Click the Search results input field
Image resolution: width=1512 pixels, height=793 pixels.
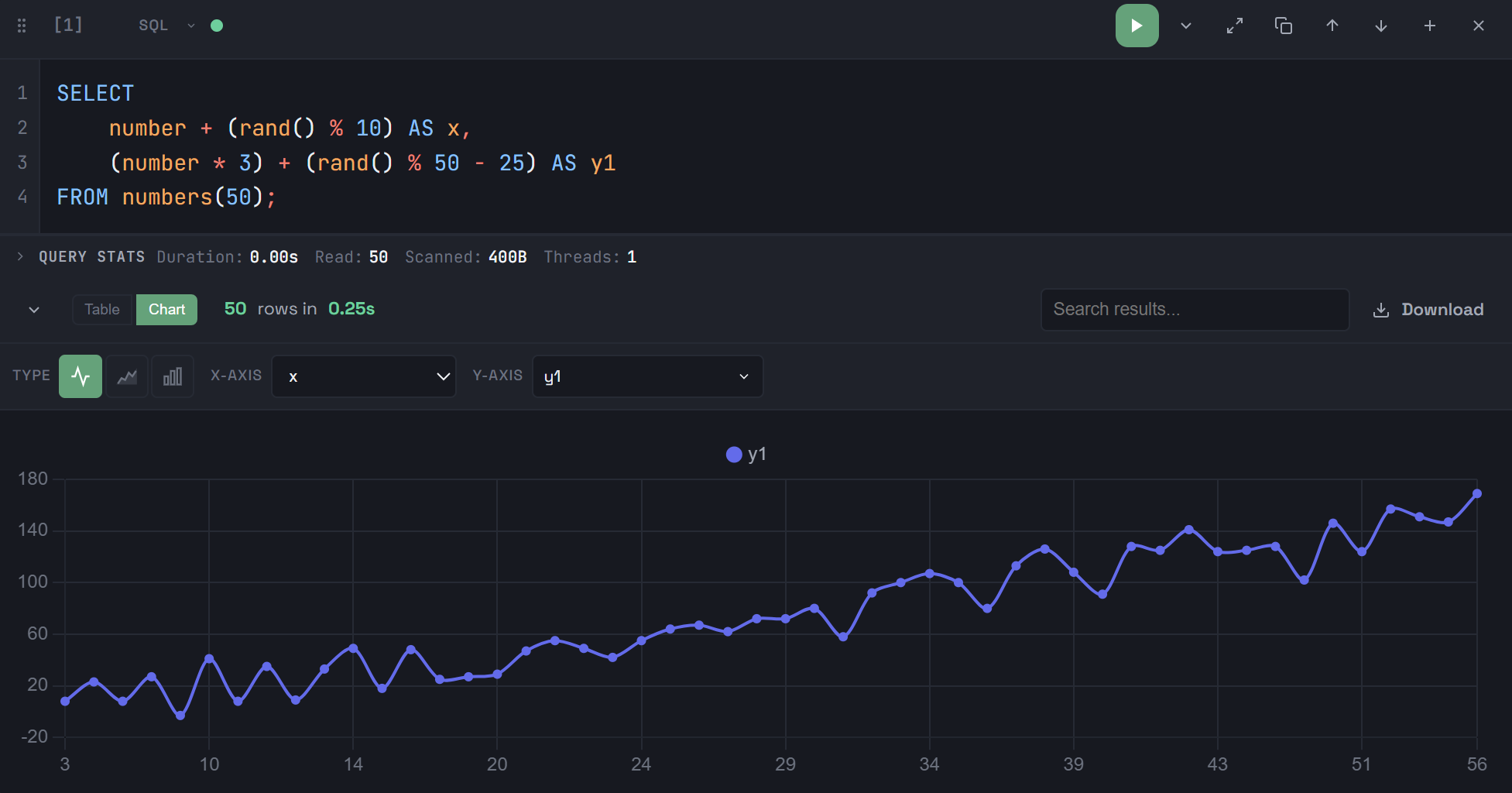click(1194, 310)
